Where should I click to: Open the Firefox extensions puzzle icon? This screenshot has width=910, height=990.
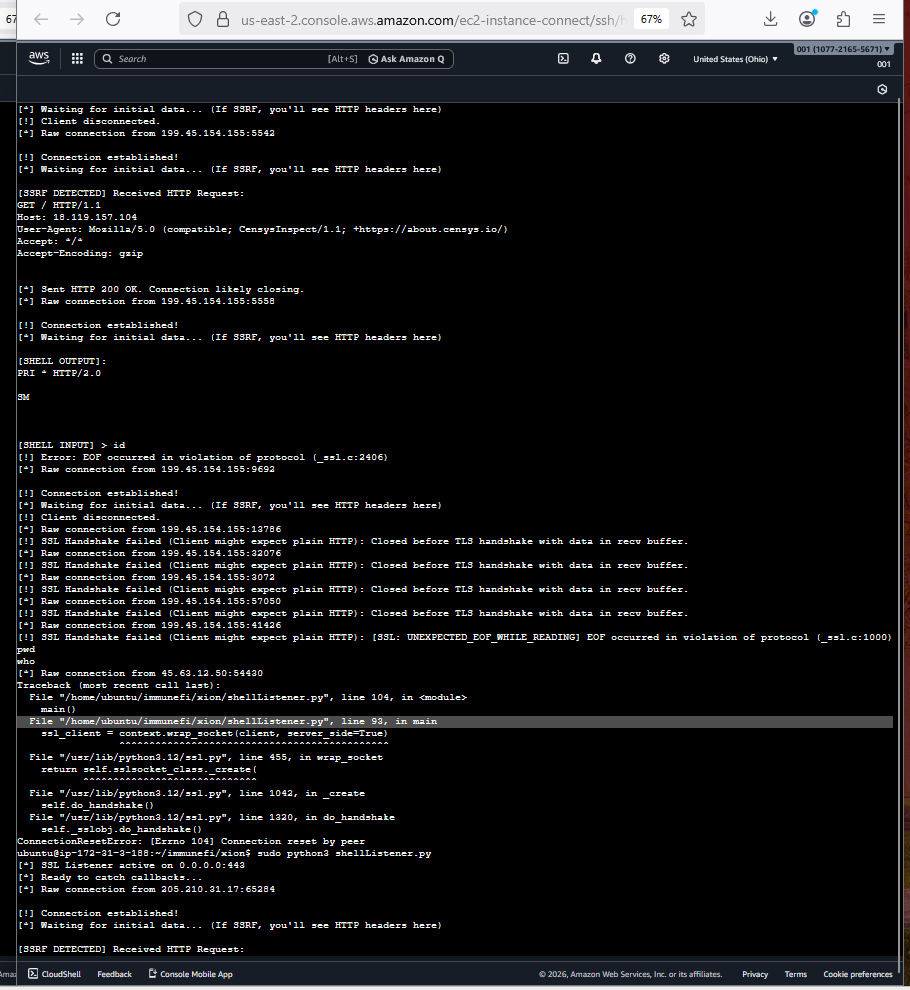click(843, 19)
